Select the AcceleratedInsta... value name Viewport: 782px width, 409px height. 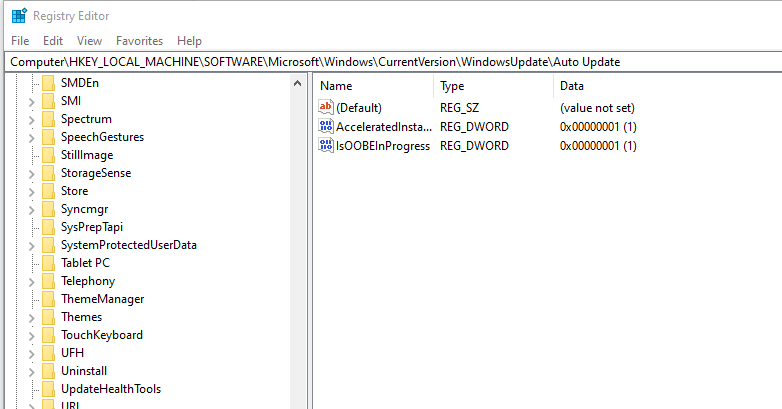tap(384, 127)
